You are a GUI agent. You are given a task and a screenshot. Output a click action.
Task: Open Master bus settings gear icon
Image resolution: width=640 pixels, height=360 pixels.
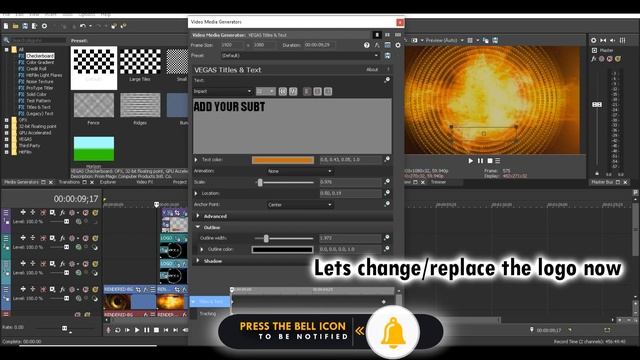(x=593, y=40)
